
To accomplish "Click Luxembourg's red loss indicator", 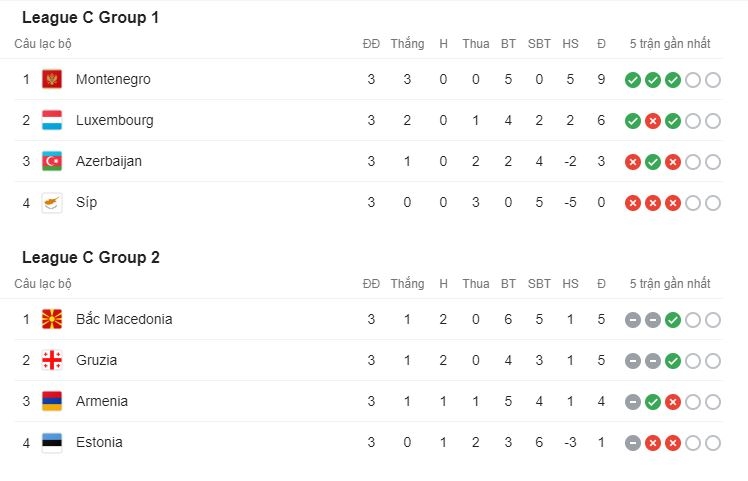I will [x=652, y=121].
